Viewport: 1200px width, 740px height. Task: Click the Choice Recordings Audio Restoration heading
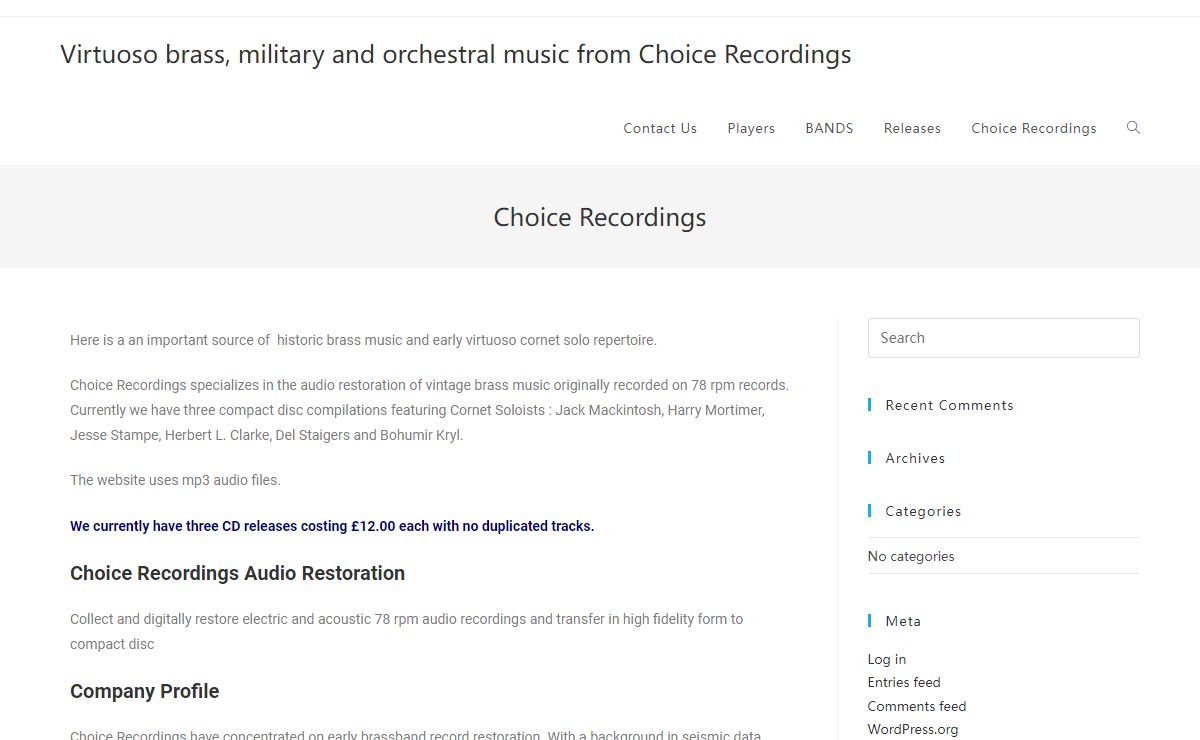237,573
